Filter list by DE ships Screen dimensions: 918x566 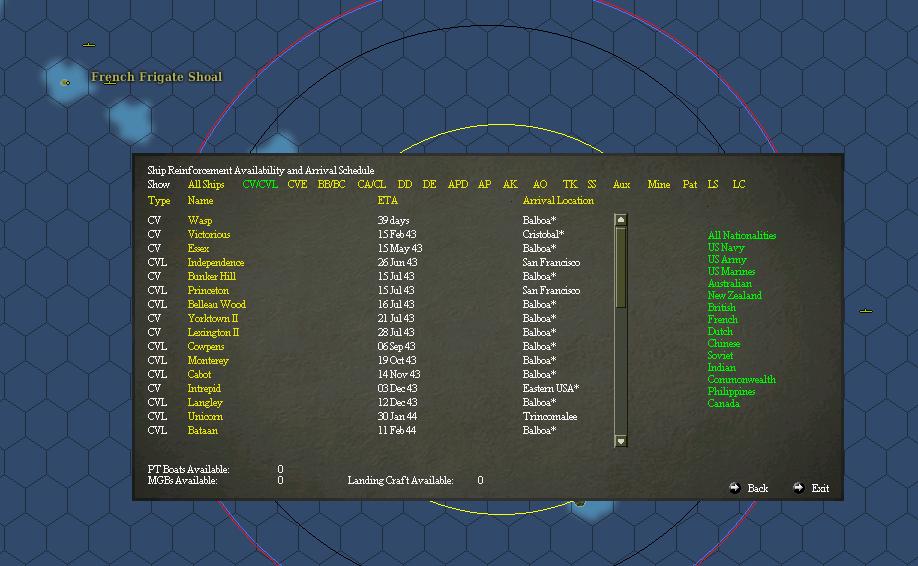[429, 184]
